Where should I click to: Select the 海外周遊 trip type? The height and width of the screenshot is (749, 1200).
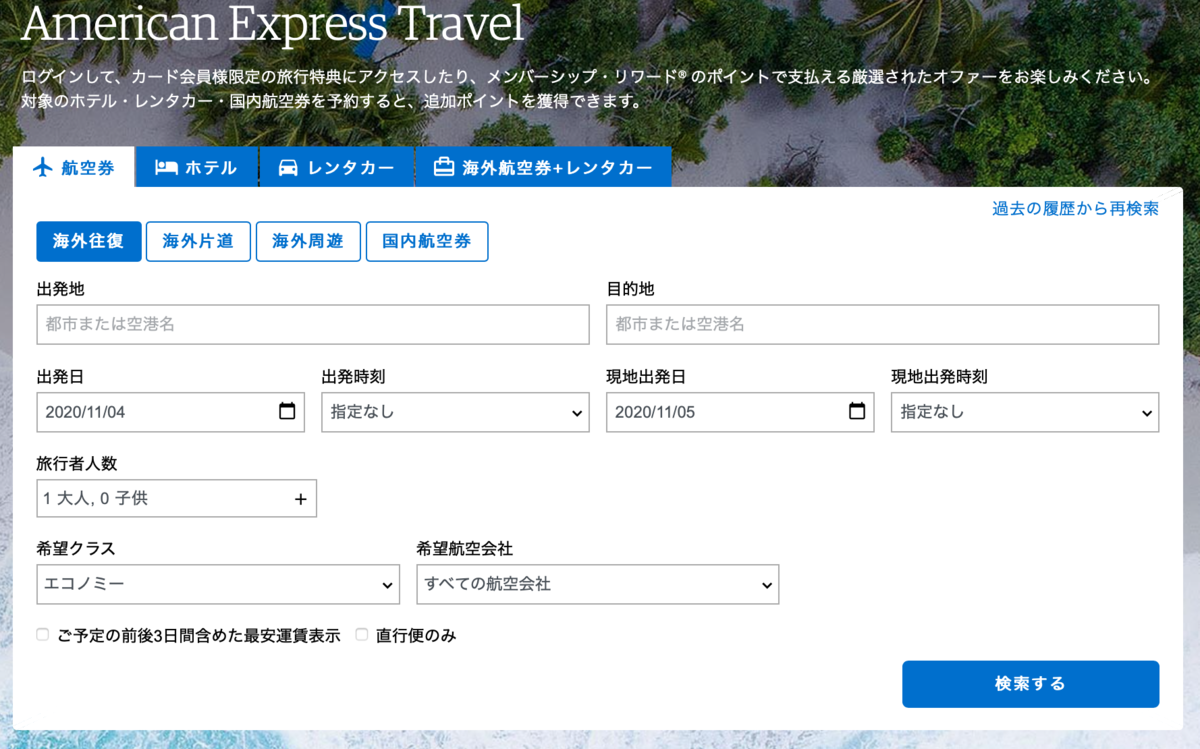[x=308, y=241]
